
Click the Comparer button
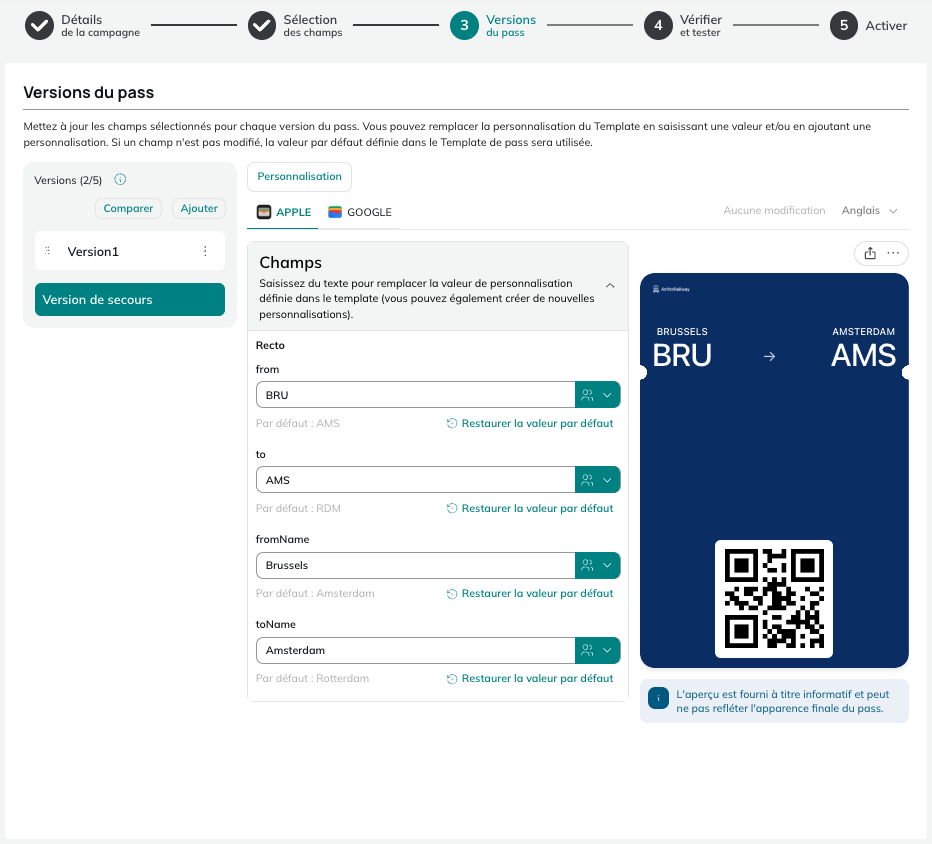point(128,209)
